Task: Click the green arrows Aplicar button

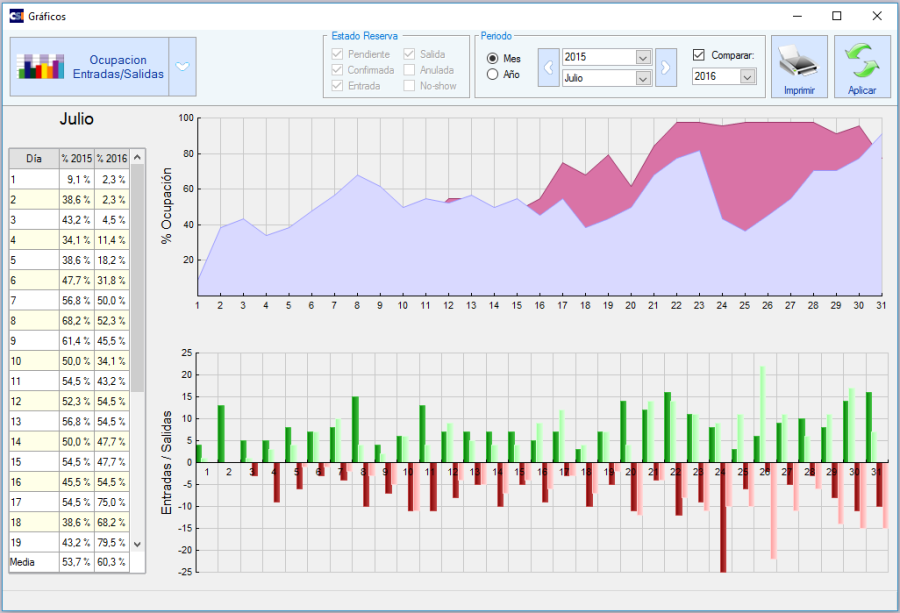Action: tap(862, 67)
